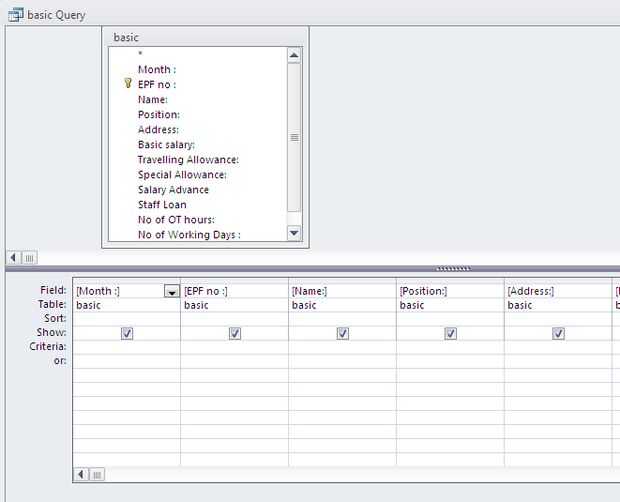Click the basic Query tab icon

[x=16, y=15]
